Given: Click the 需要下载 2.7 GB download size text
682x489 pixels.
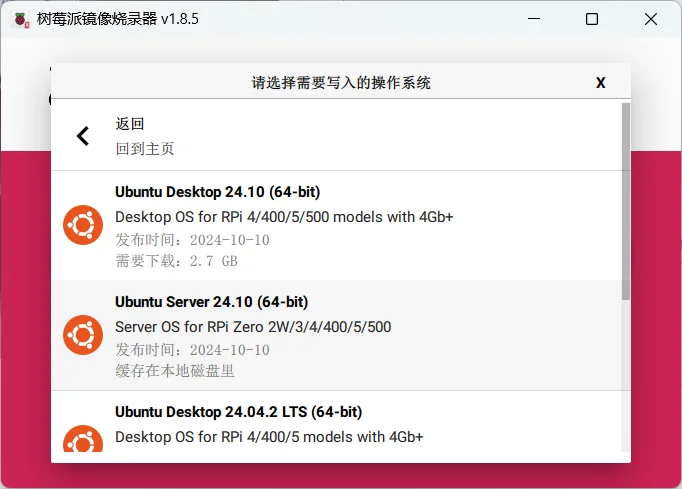Looking at the screenshot, I should click(x=177, y=261).
